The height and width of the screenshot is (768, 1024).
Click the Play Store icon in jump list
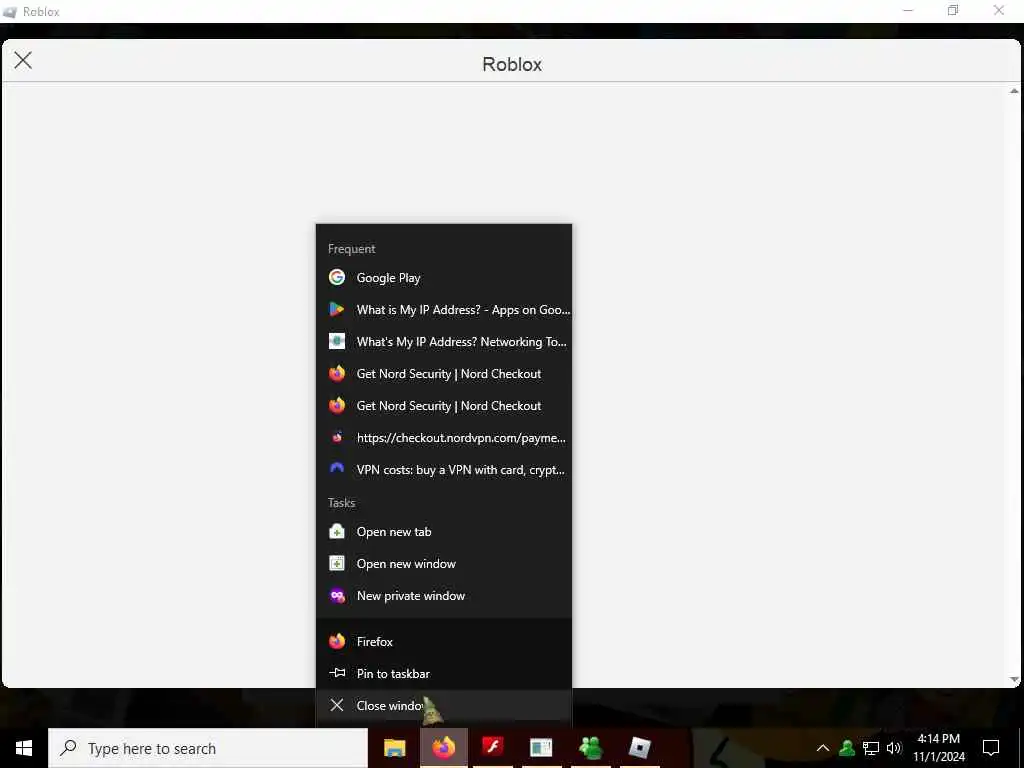coord(337,310)
